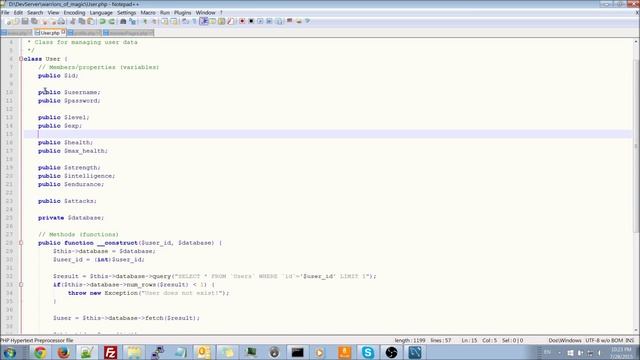Stop macro recording with black square

pyautogui.click(x=251, y=21)
